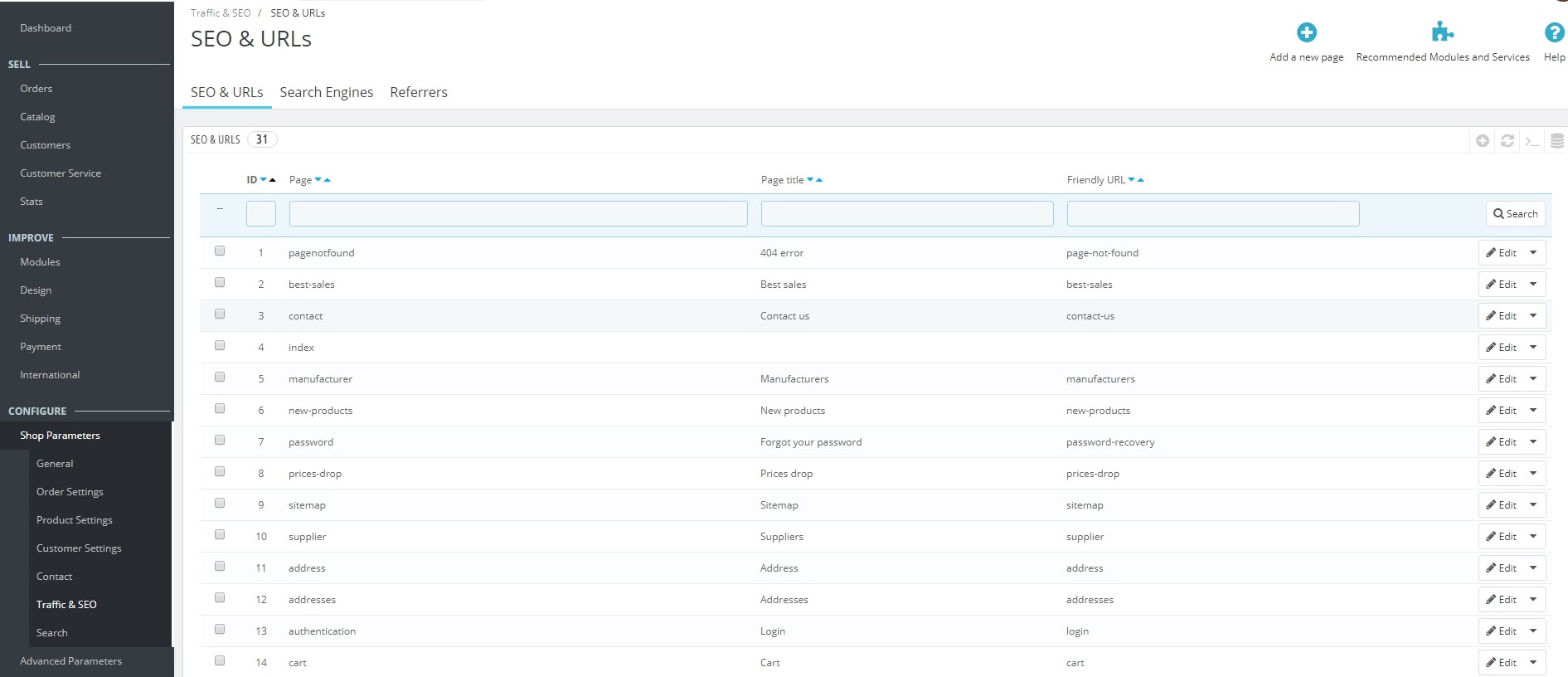Focus the ID filter input field

[261, 214]
